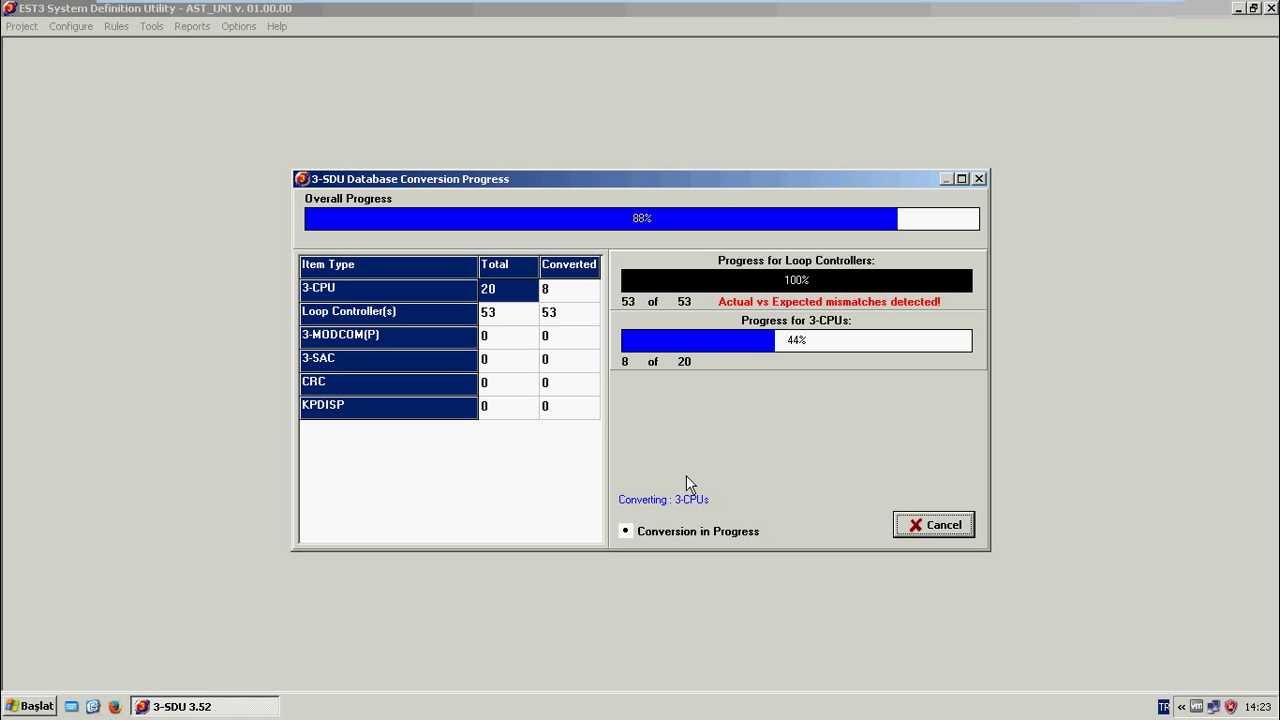Click the Show Desktop quick launch icon
Image resolution: width=1280 pixels, height=720 pixels.
(72, 706)
